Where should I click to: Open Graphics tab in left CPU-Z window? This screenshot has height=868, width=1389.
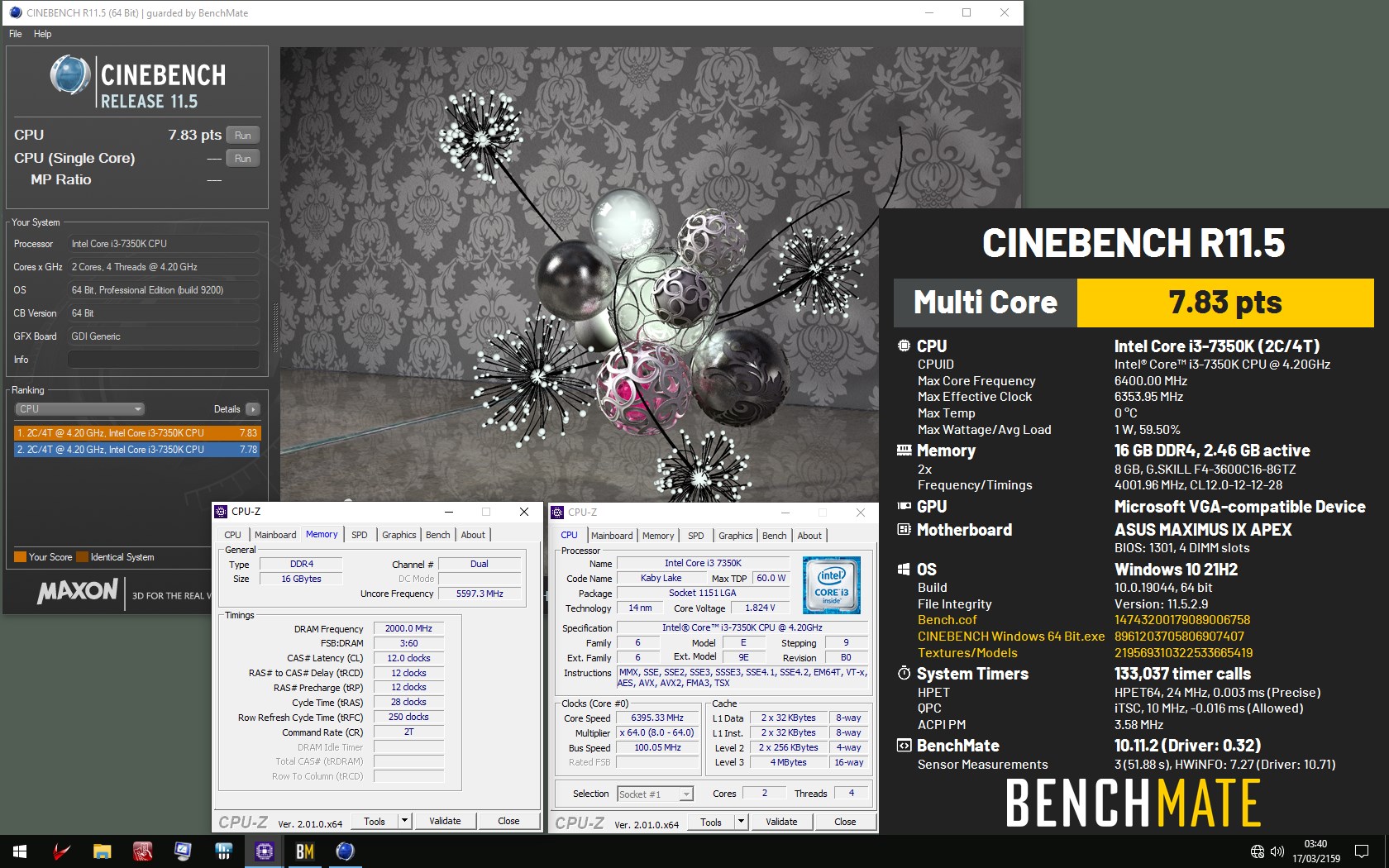[399, 535]
